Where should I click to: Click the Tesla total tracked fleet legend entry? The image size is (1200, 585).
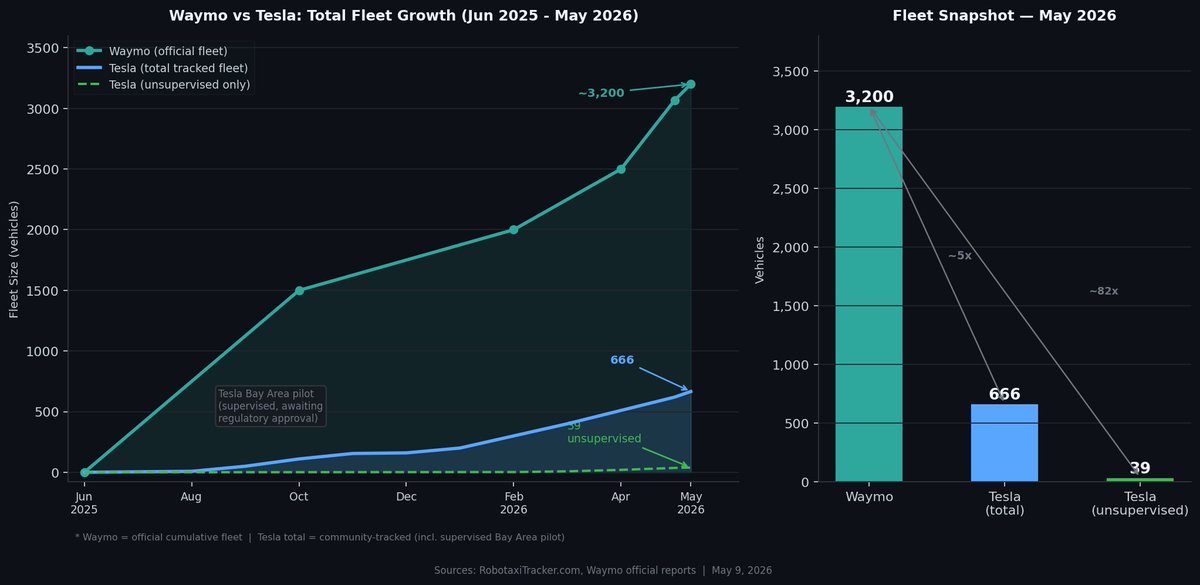163,67
